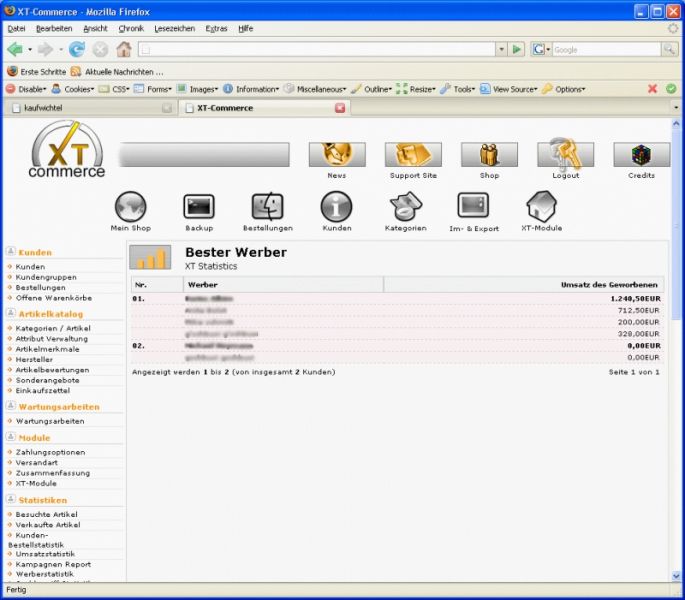Open the Tools dropdown menu
Viewport: 685px width, 600px height.
[x=457, y=89]
